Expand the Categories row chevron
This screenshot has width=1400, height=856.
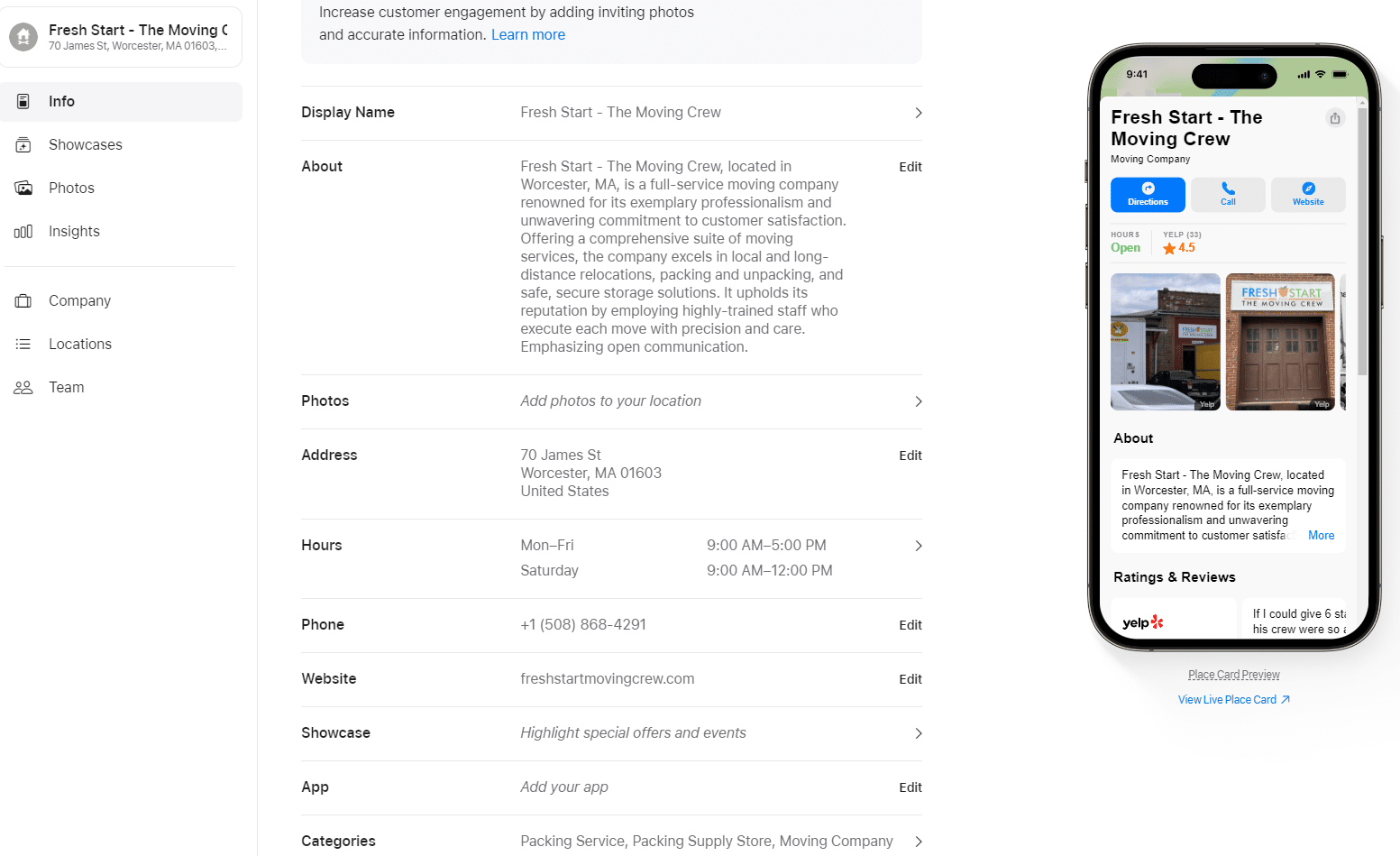click(x=919, y=842)
